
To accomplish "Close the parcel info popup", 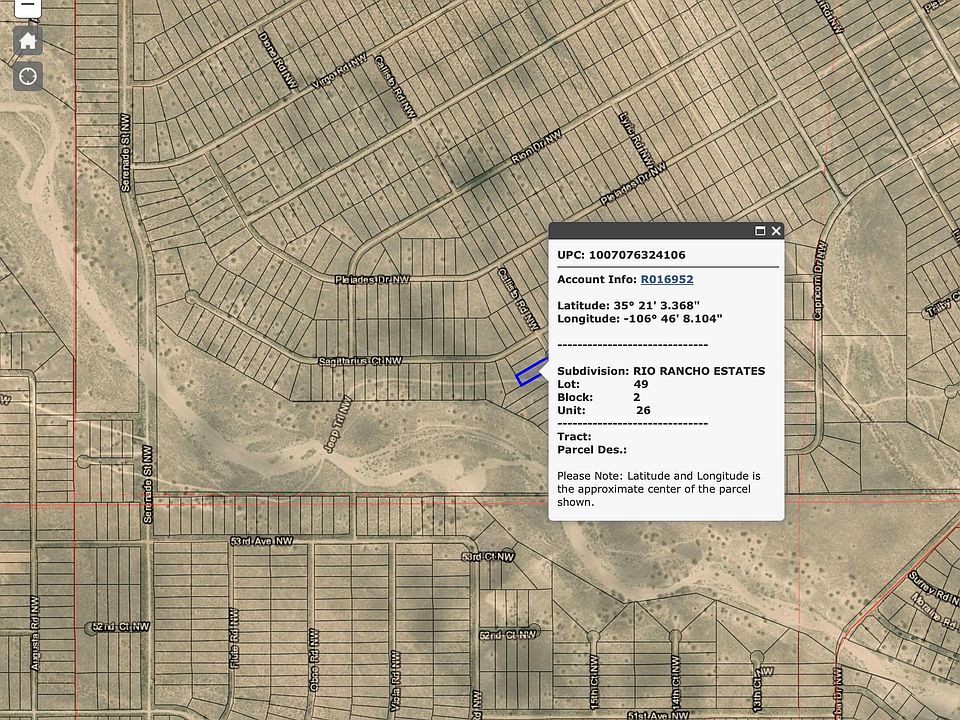I will [776, 231].
